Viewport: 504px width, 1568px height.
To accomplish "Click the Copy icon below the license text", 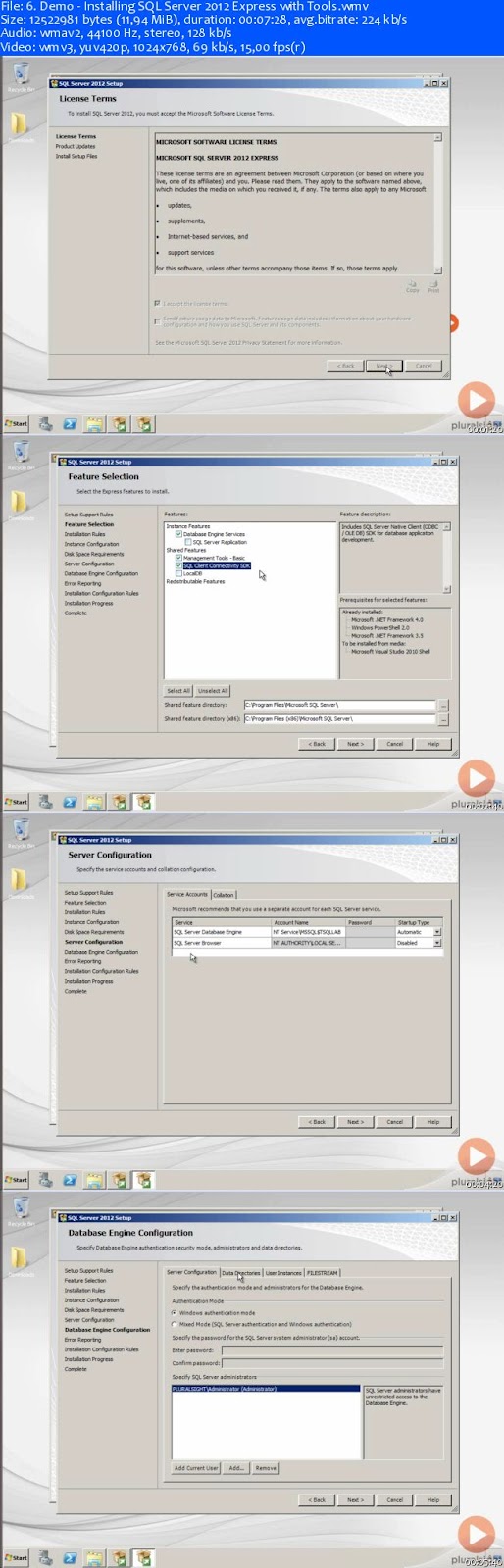I will tap(413, 284).
